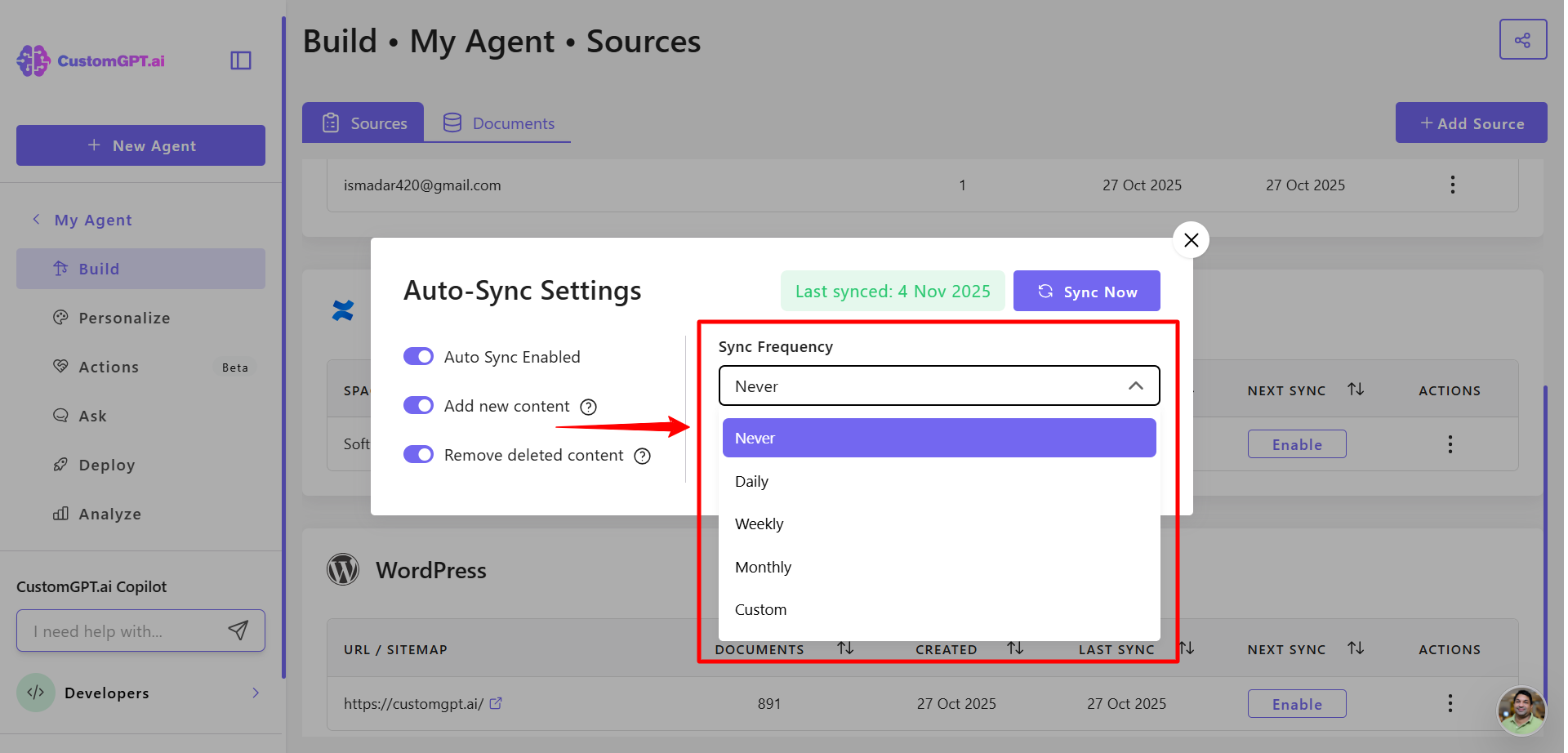The width and height of the screenshot is (1568, 753).
Task: Click the Confluence logo icon
Action: (x=343, y=310)
